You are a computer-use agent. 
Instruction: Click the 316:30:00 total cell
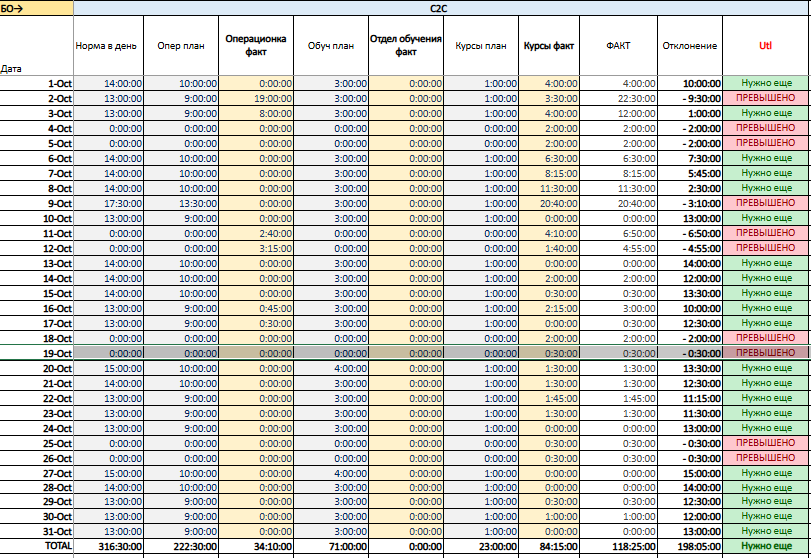click(109, 546)
